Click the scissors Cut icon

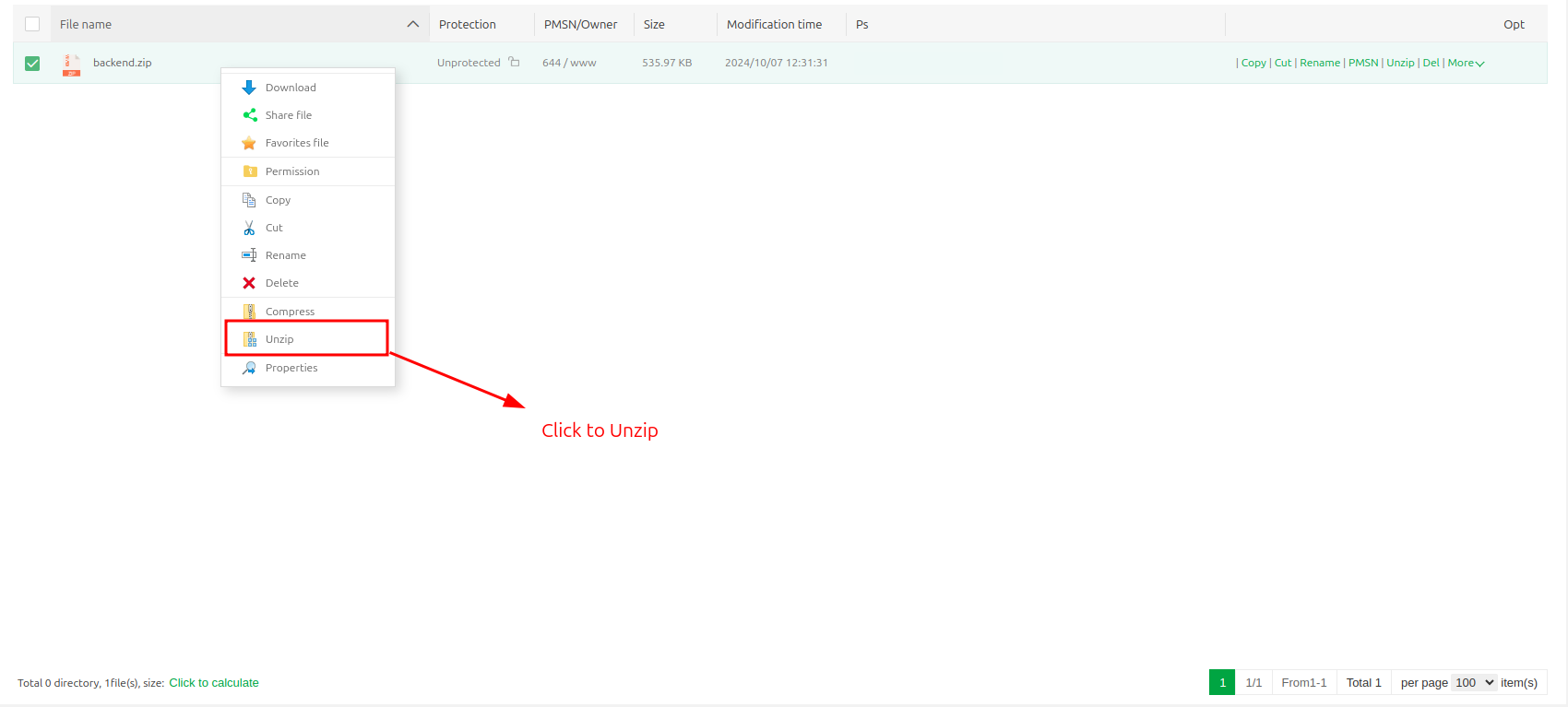tap(249, 228)
